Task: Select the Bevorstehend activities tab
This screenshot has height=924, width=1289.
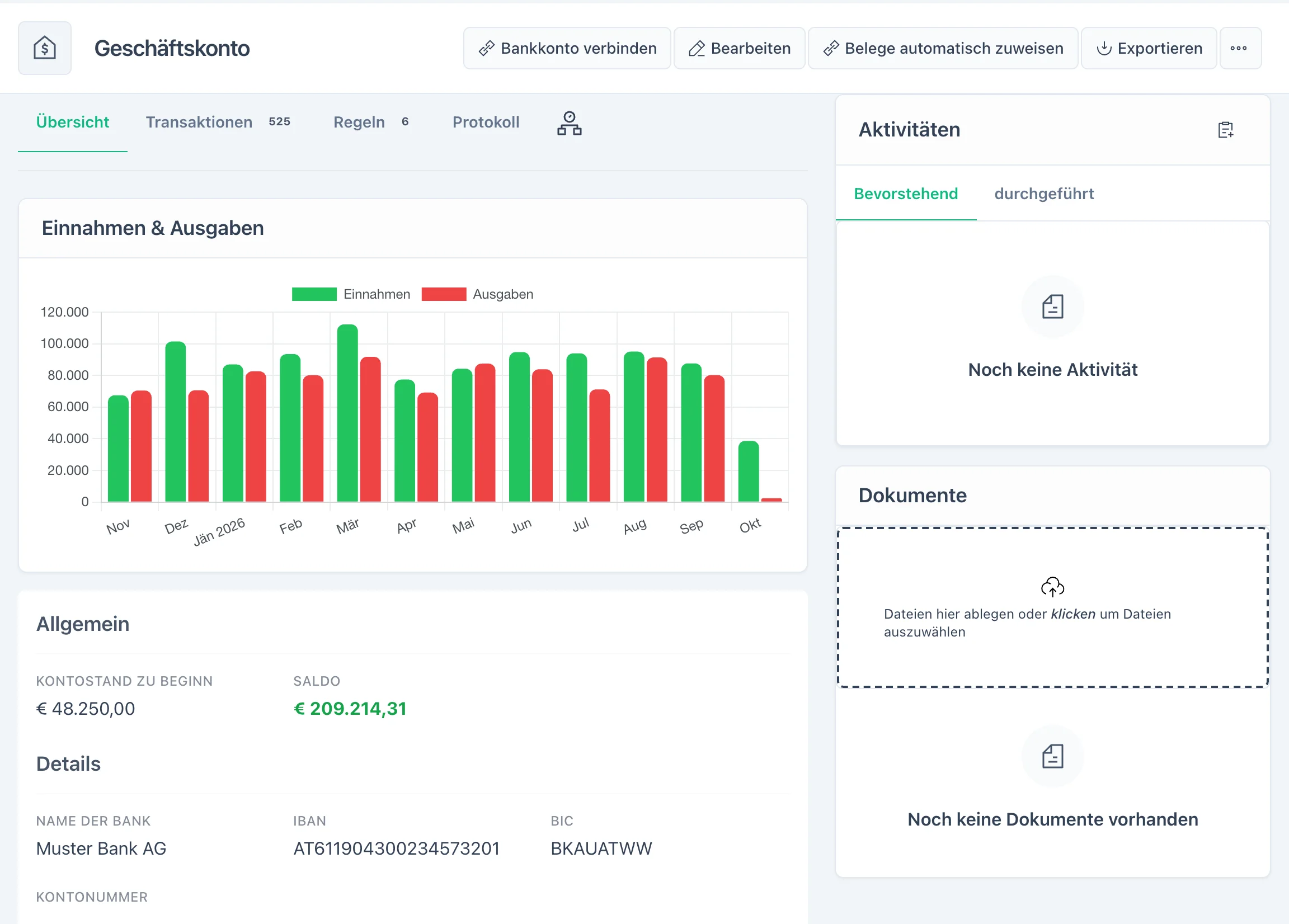Action: coord(905,194)
